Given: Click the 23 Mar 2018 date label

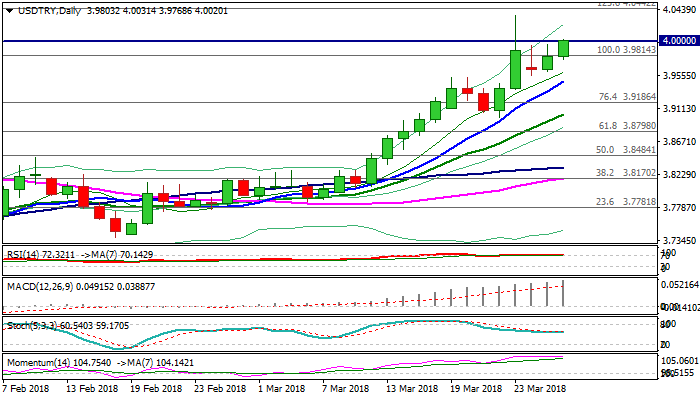Looking at the screenshot, I should pos(540,389).
